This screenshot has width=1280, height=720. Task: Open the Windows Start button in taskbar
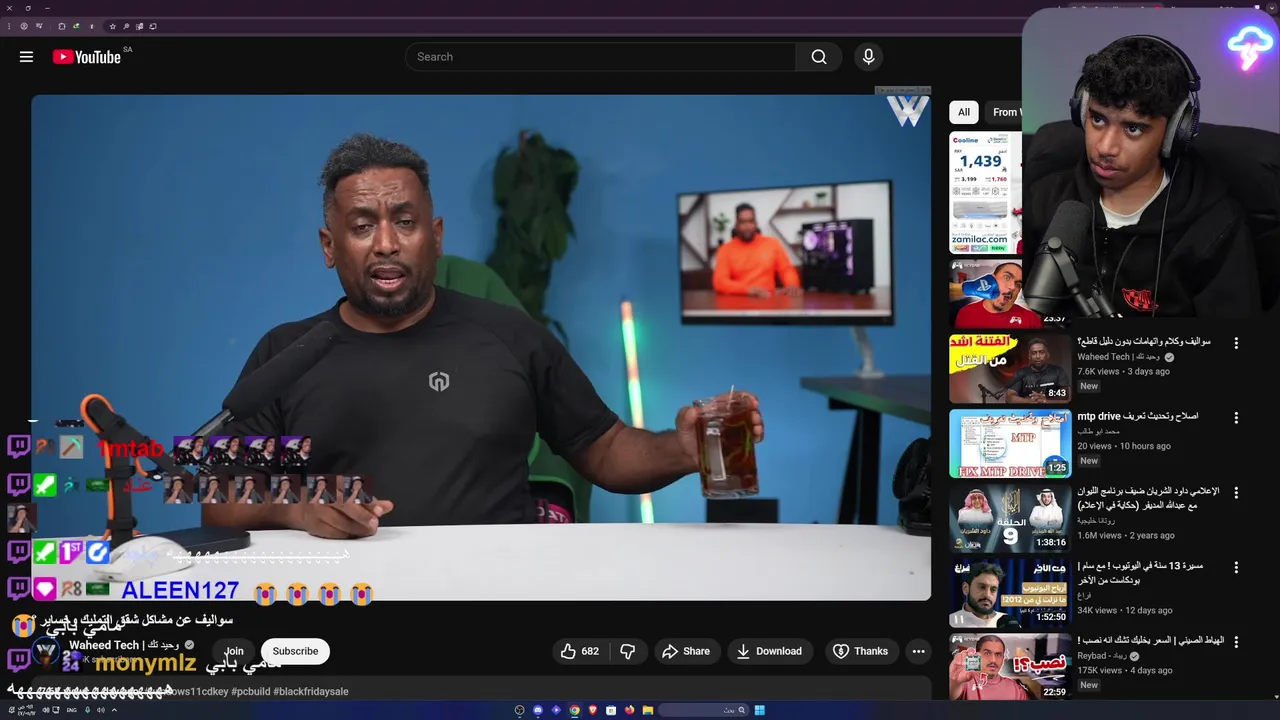760,710
